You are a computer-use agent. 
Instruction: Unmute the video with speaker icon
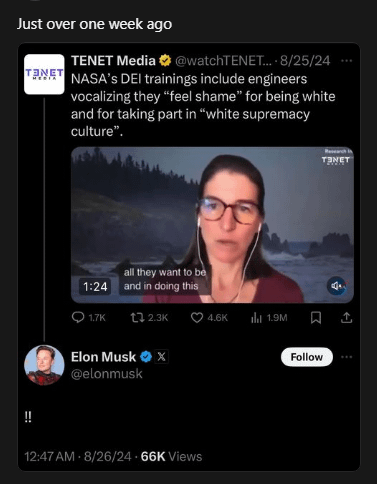(337, 286)
